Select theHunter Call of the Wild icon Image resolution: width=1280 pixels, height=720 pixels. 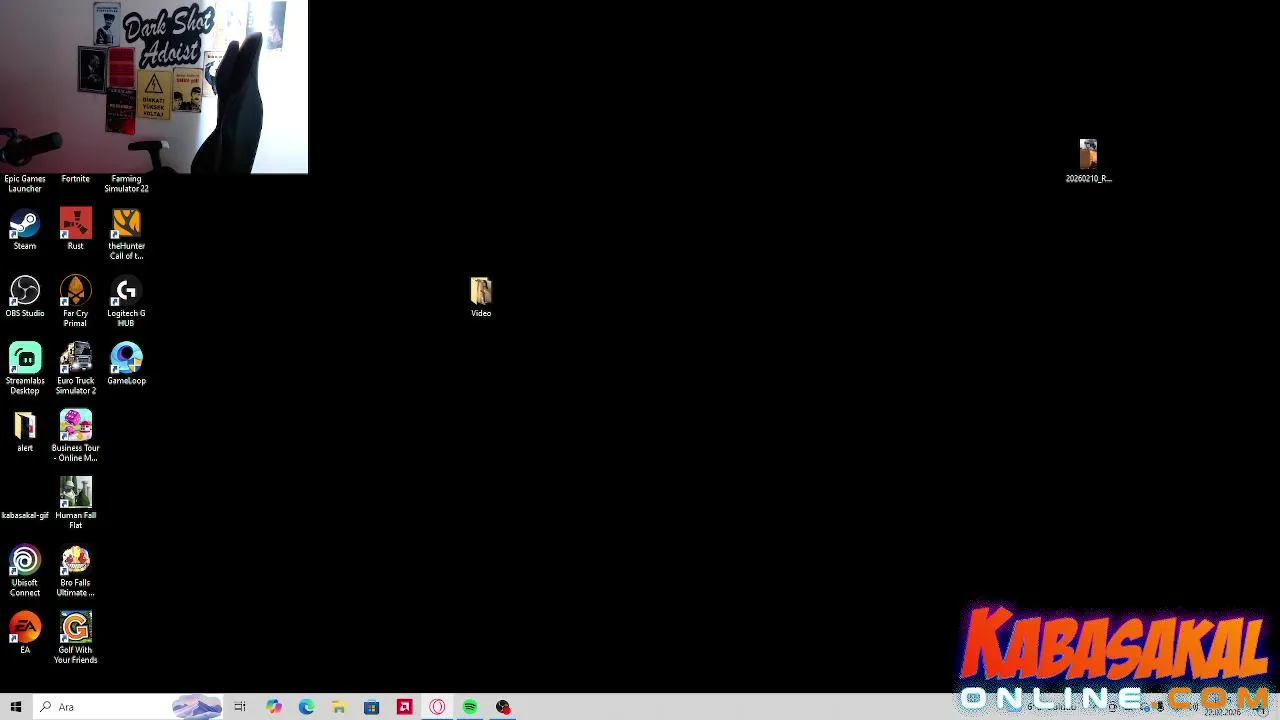(126, 224)
